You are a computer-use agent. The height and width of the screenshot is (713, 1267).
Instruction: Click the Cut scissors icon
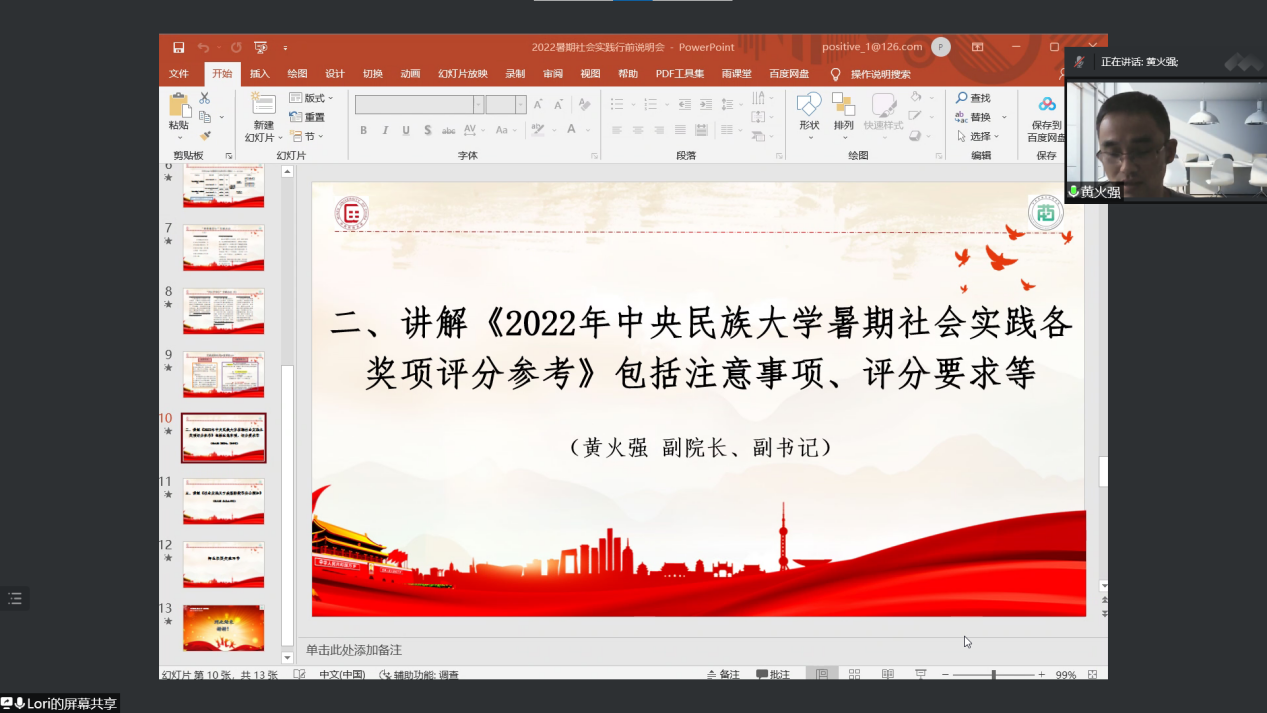point(205,98)
